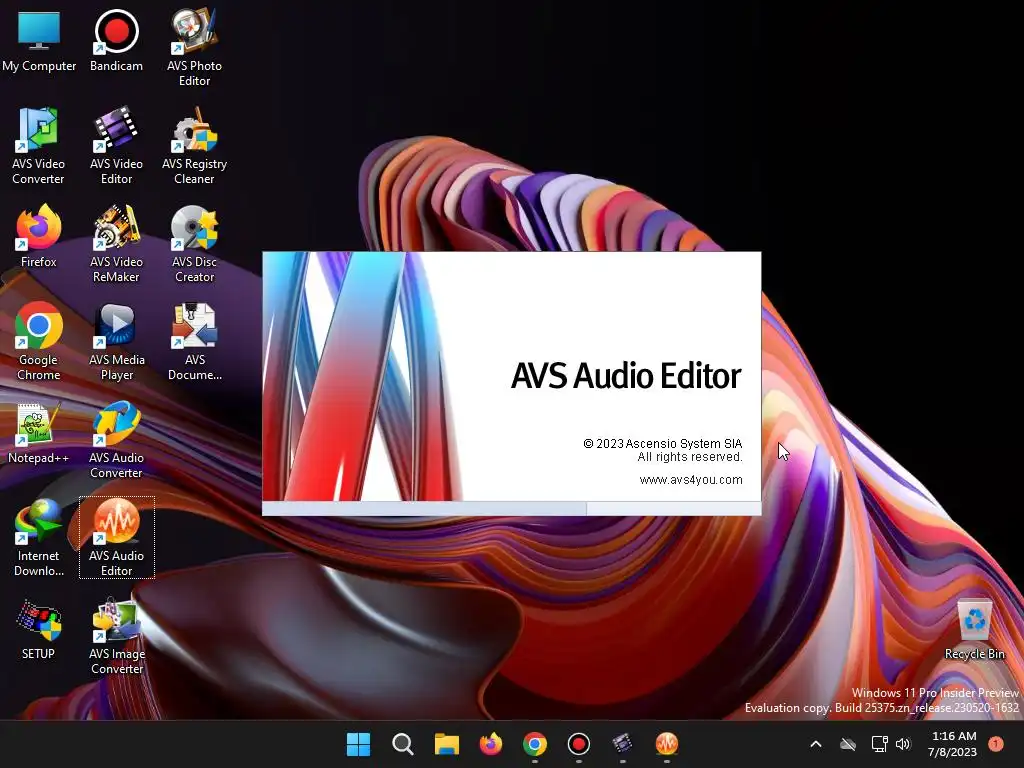1024x768 pixels.
Task: Select the Google Chrome desktop shortcut
Action: tap(39, 342)
